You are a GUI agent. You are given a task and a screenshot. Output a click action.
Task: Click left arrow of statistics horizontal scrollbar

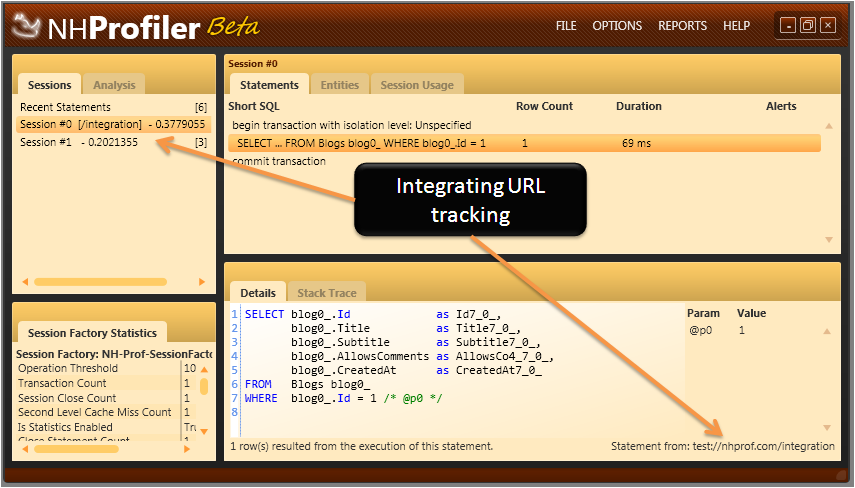pos(25,449)
